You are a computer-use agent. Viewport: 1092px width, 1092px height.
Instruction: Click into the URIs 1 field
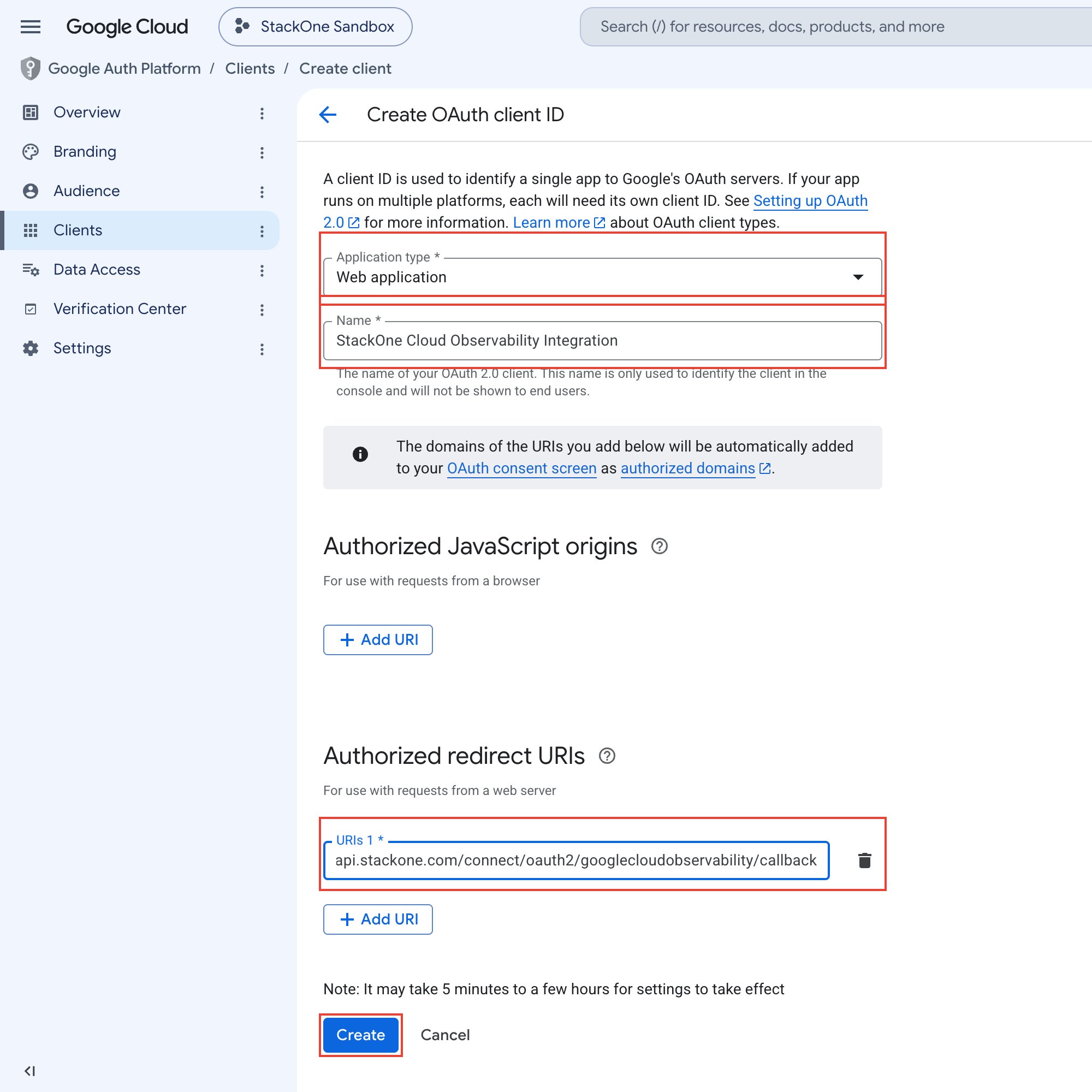[x=576, y=860]
